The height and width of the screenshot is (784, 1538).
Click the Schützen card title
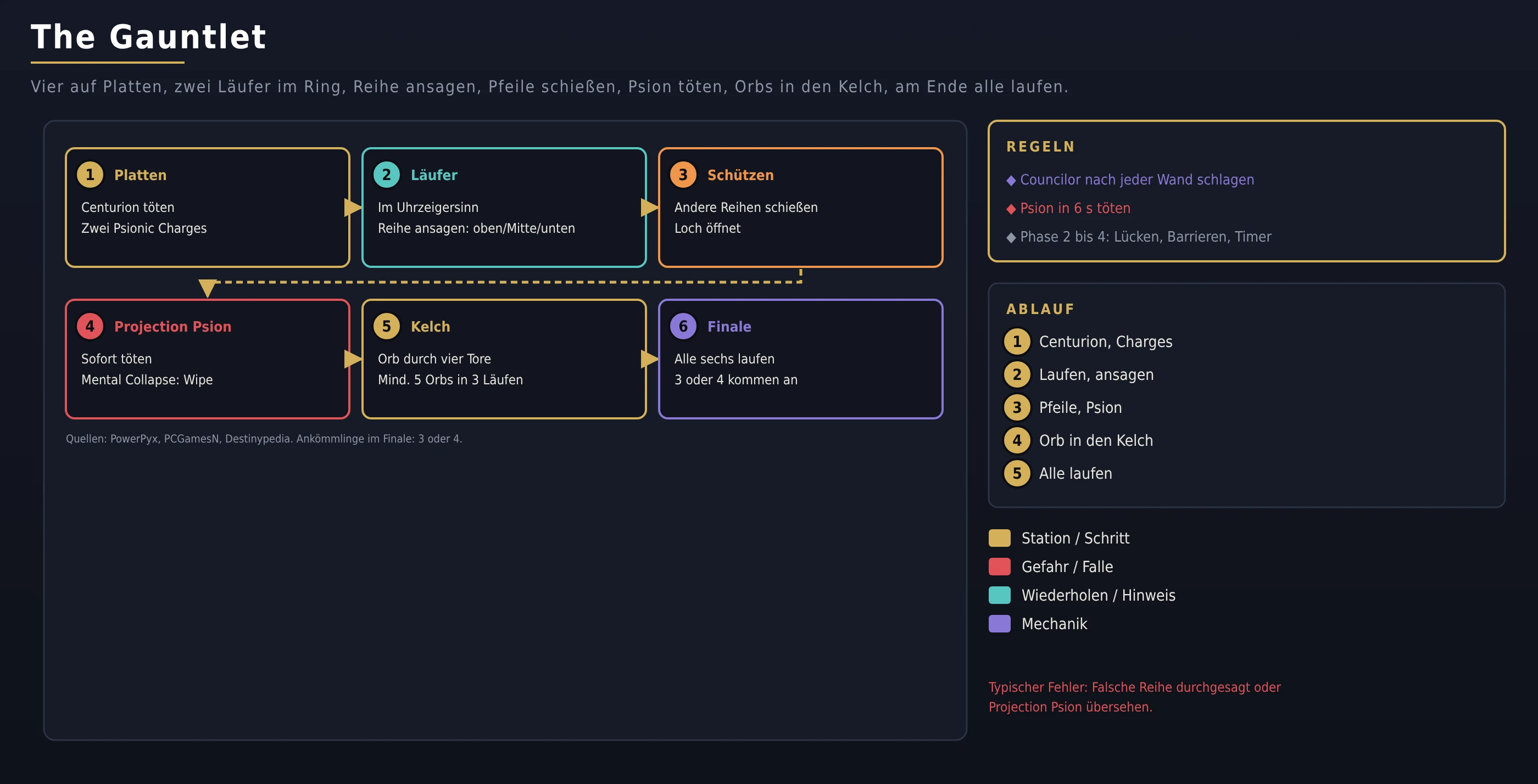coord(740,175)
